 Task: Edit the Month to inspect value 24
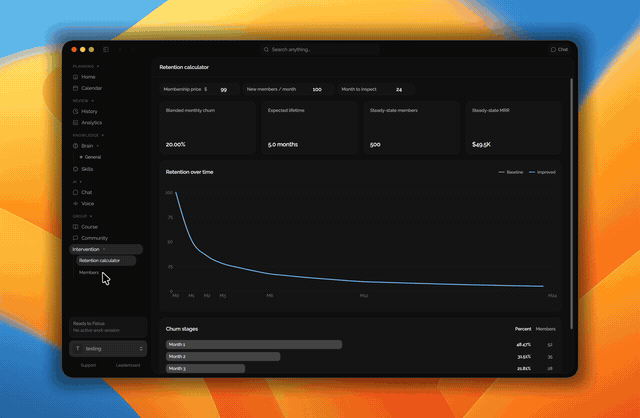[399, 89]
